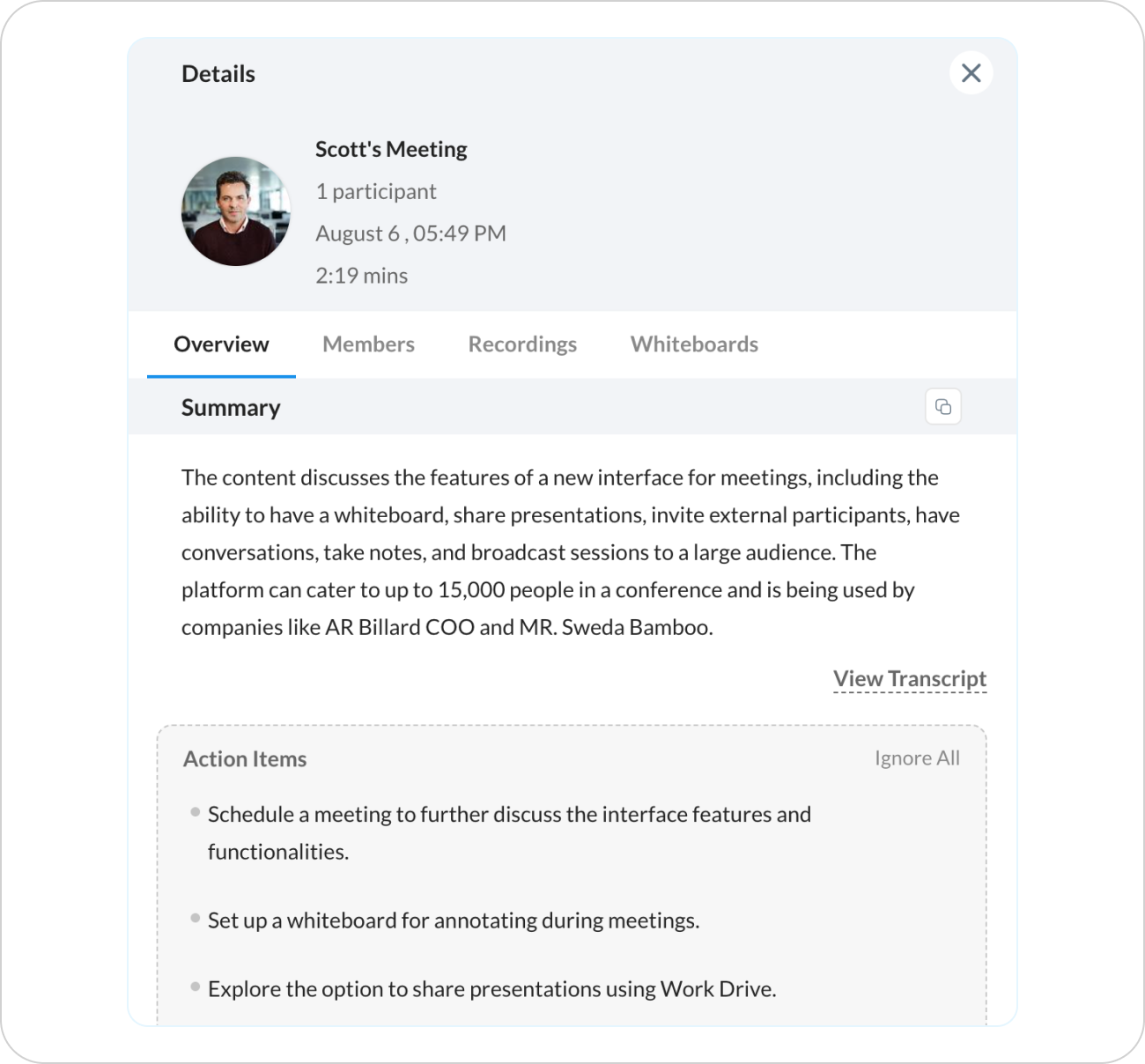
Task: Select the Work Drive presentations action item
Action: (x=491, y=989)
